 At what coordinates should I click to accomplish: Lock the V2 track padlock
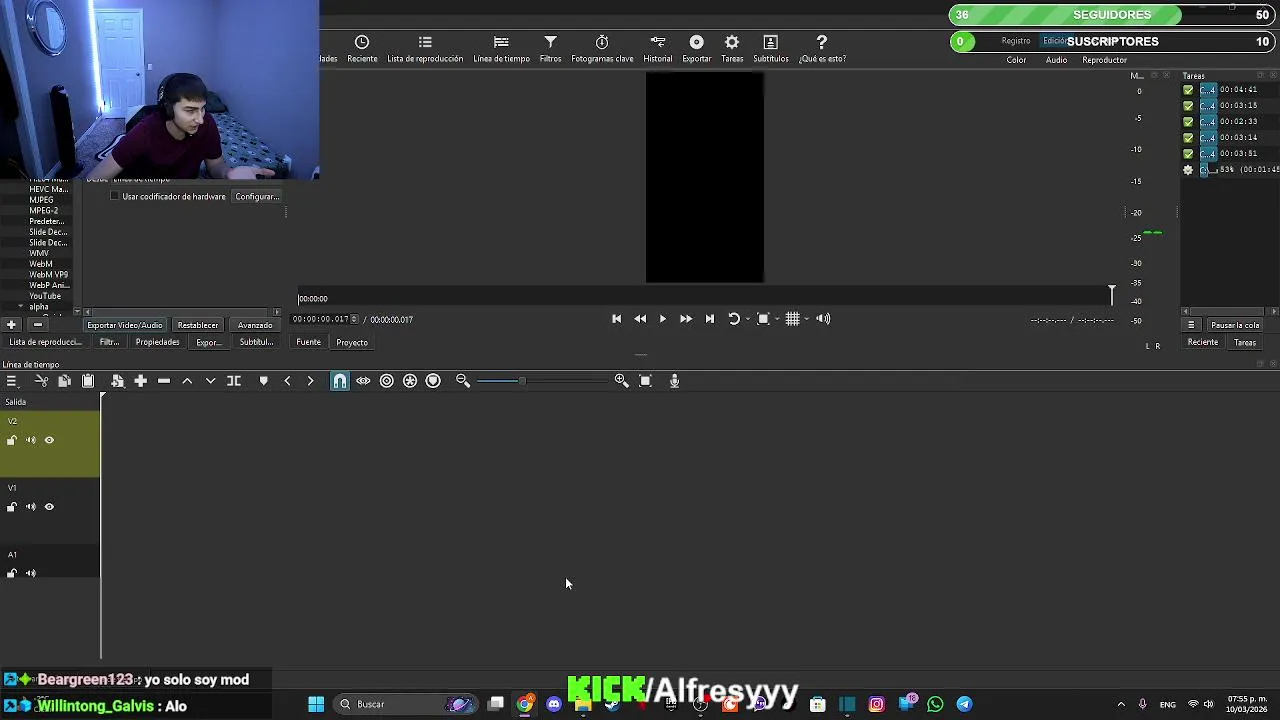pyautogui.click(x=12, y=440)
